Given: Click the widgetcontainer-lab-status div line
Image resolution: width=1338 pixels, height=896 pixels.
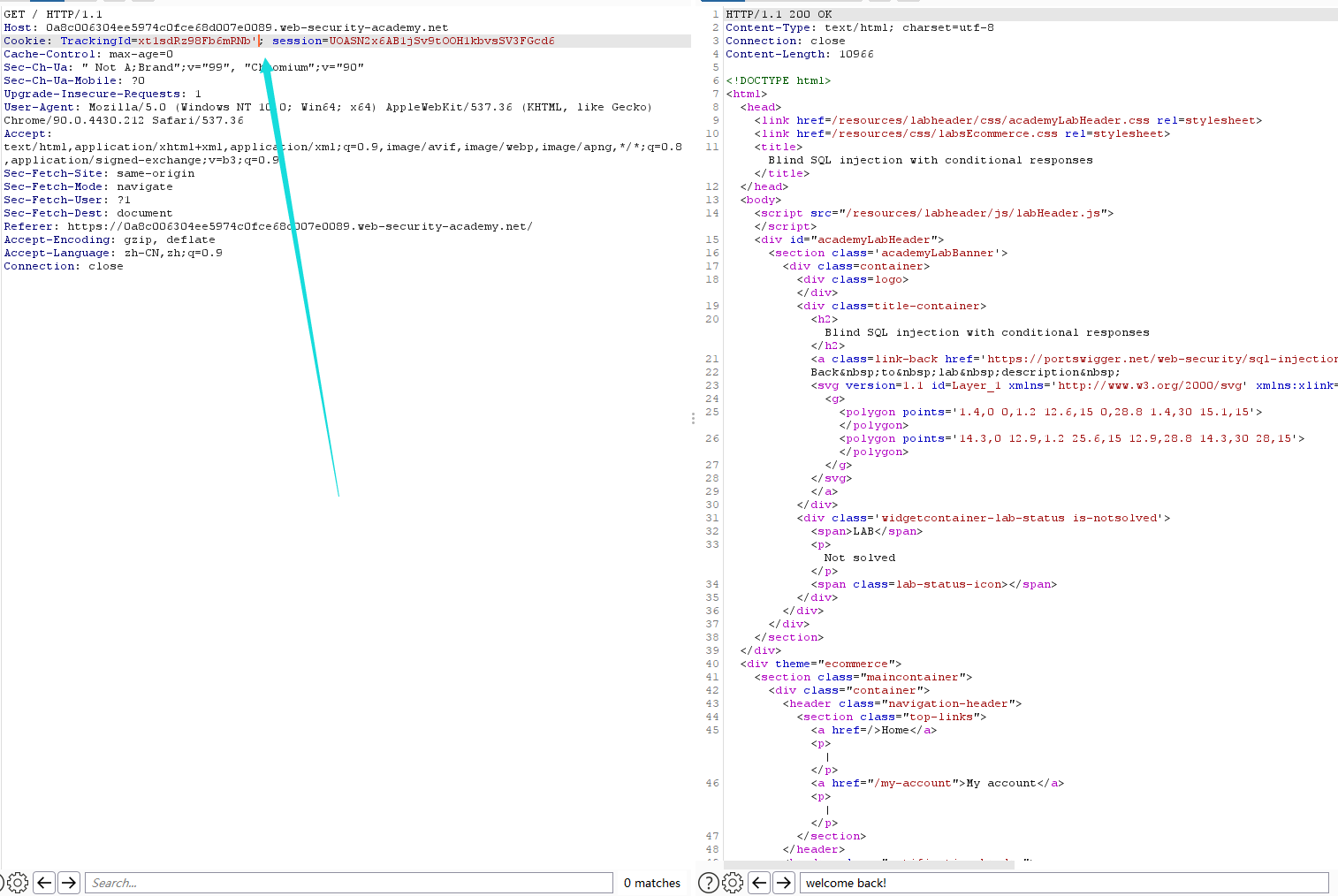Looking at the screenshot, I should click(984, 518).
